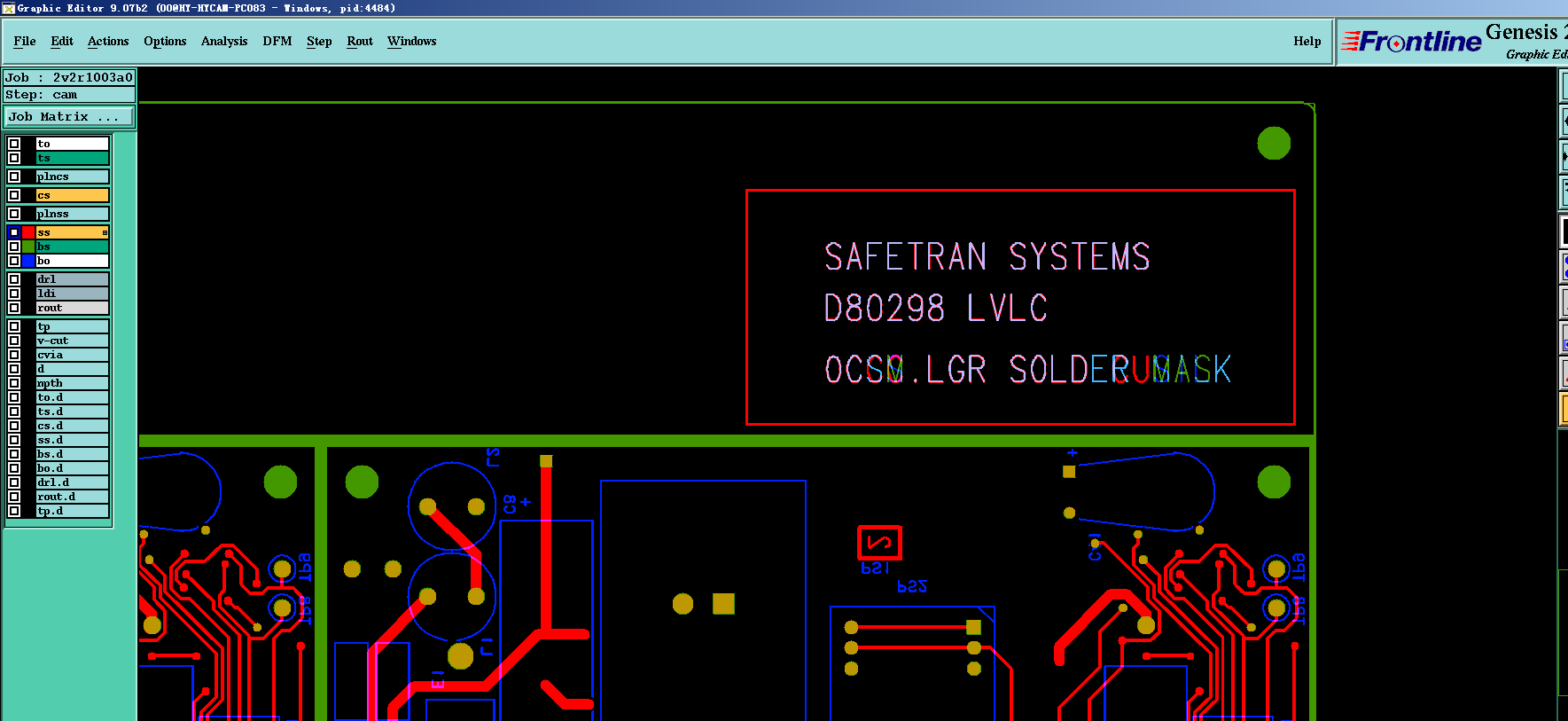Toggle the 'cs' layer checkbox
The width and height of the screenshot is (1568, 721).
[14, 195]
